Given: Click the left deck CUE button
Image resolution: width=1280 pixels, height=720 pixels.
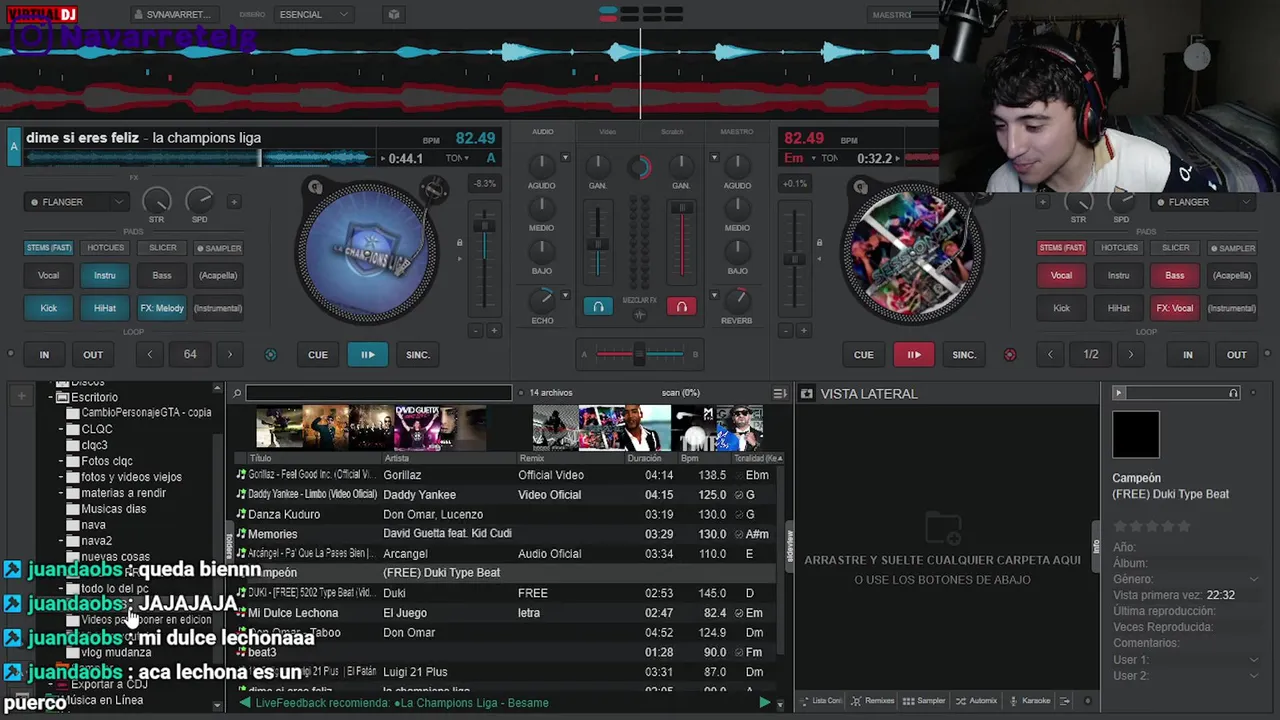Looking at the screenshot, I should (318, 355).
